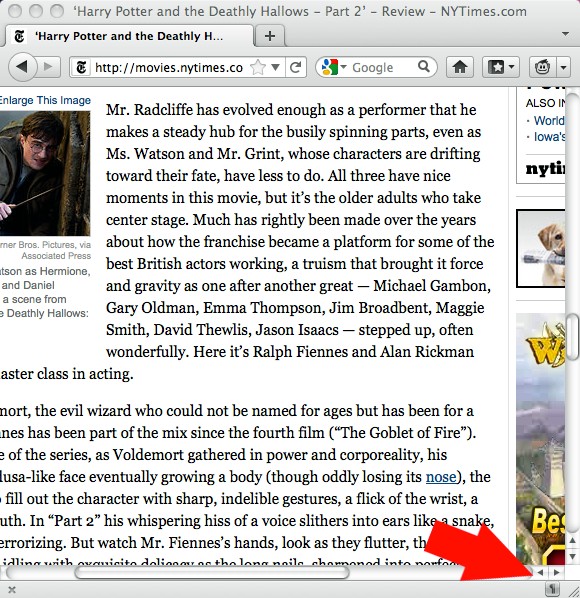Click the horizontal scrollbar thumb
Viewport: 580px width, 598px height.
point(212,572)
